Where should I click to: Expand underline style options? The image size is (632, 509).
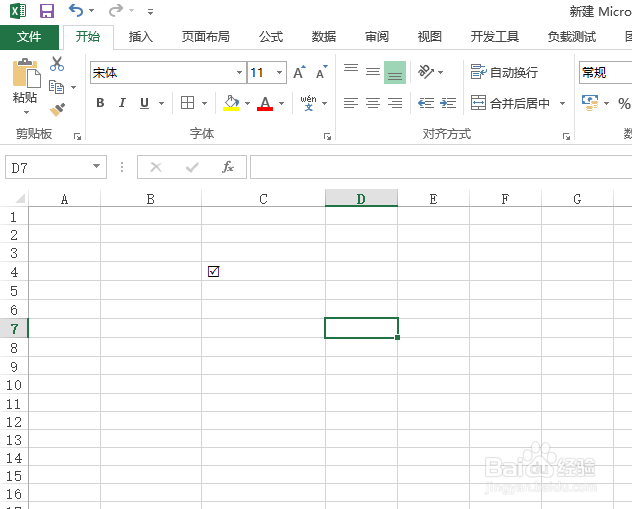point(162,104)
